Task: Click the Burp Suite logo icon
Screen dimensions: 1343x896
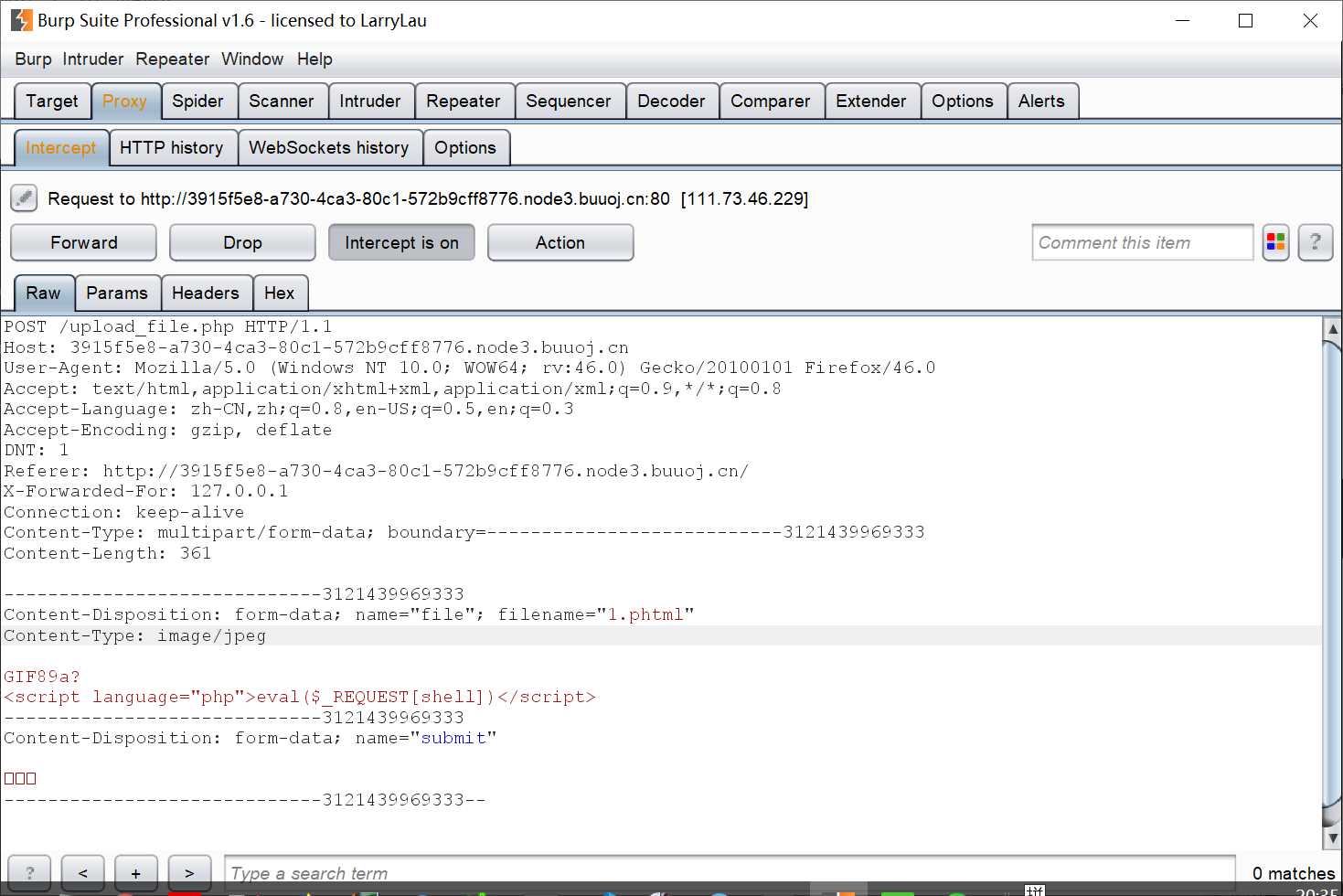Action: 21,20
